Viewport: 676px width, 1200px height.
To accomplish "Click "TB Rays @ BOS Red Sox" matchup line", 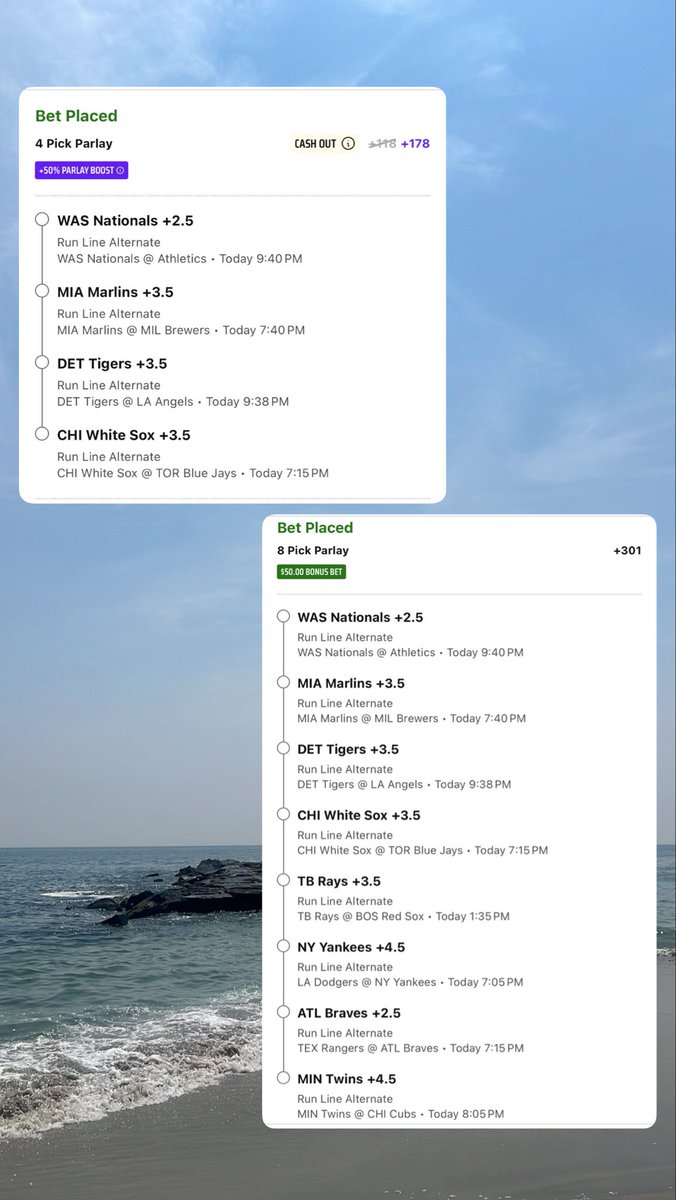I will click(362, 916).
